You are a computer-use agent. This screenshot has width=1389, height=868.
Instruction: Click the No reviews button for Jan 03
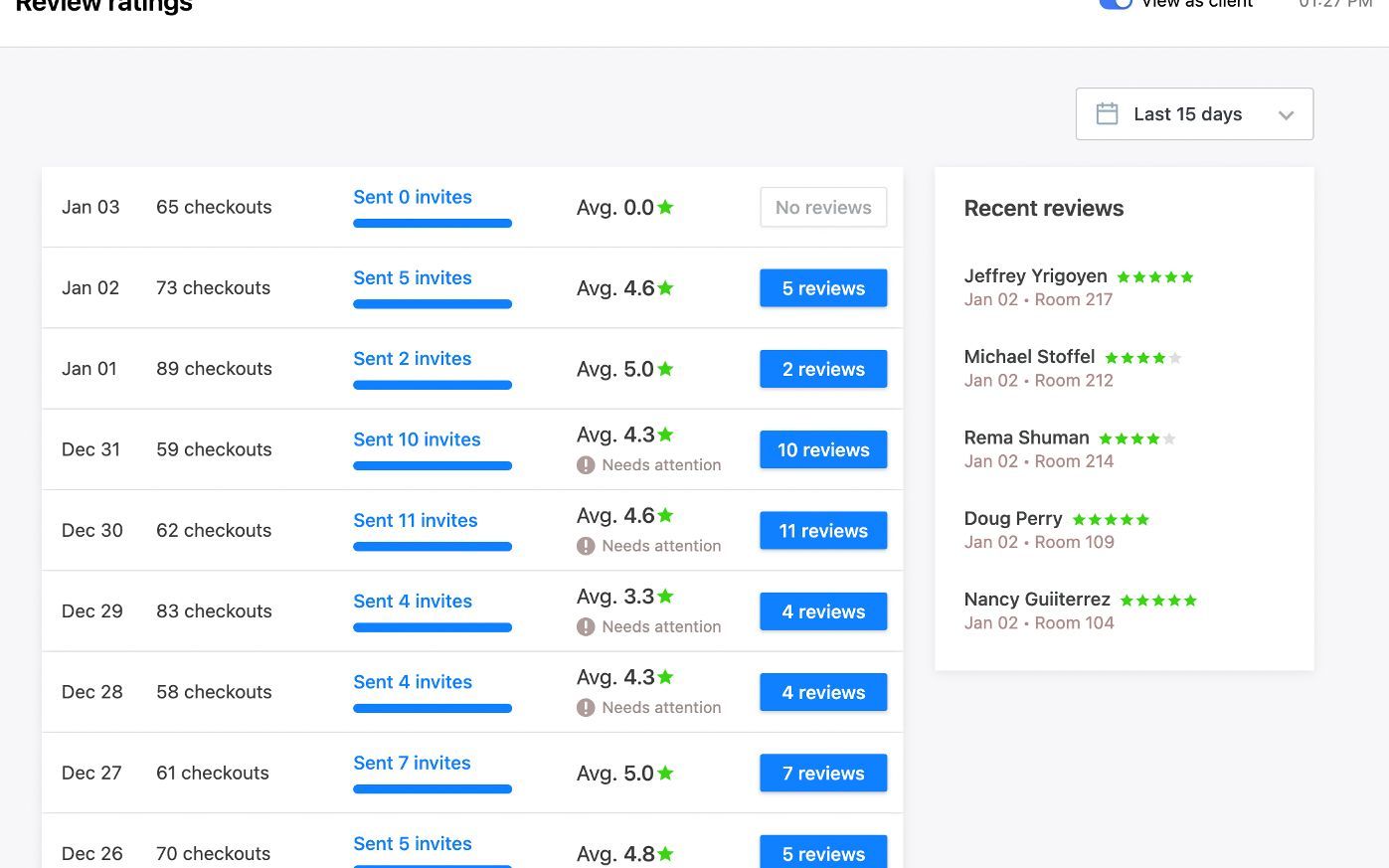click(822, 207)
